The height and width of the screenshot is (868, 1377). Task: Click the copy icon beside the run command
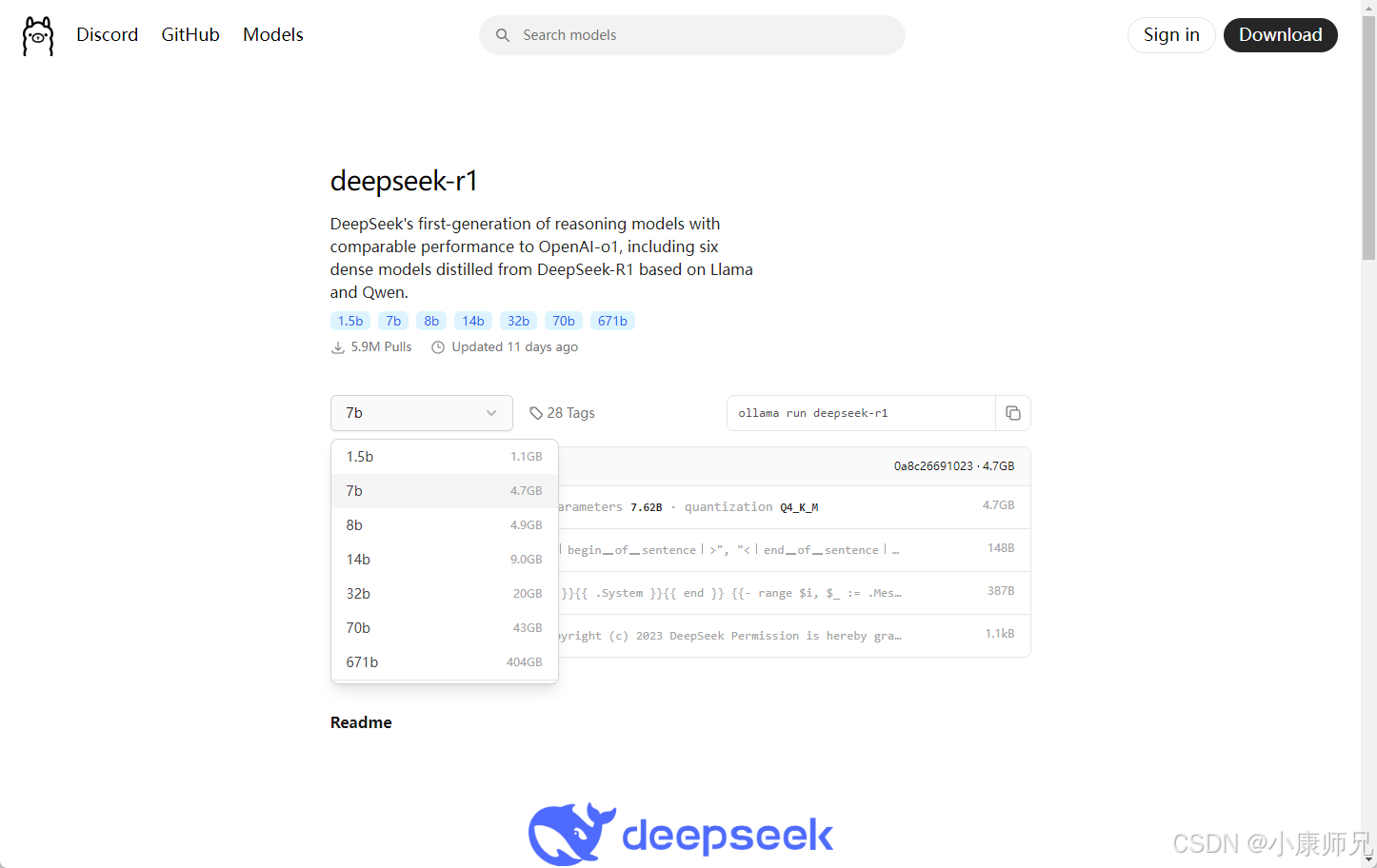(1013, 412)
